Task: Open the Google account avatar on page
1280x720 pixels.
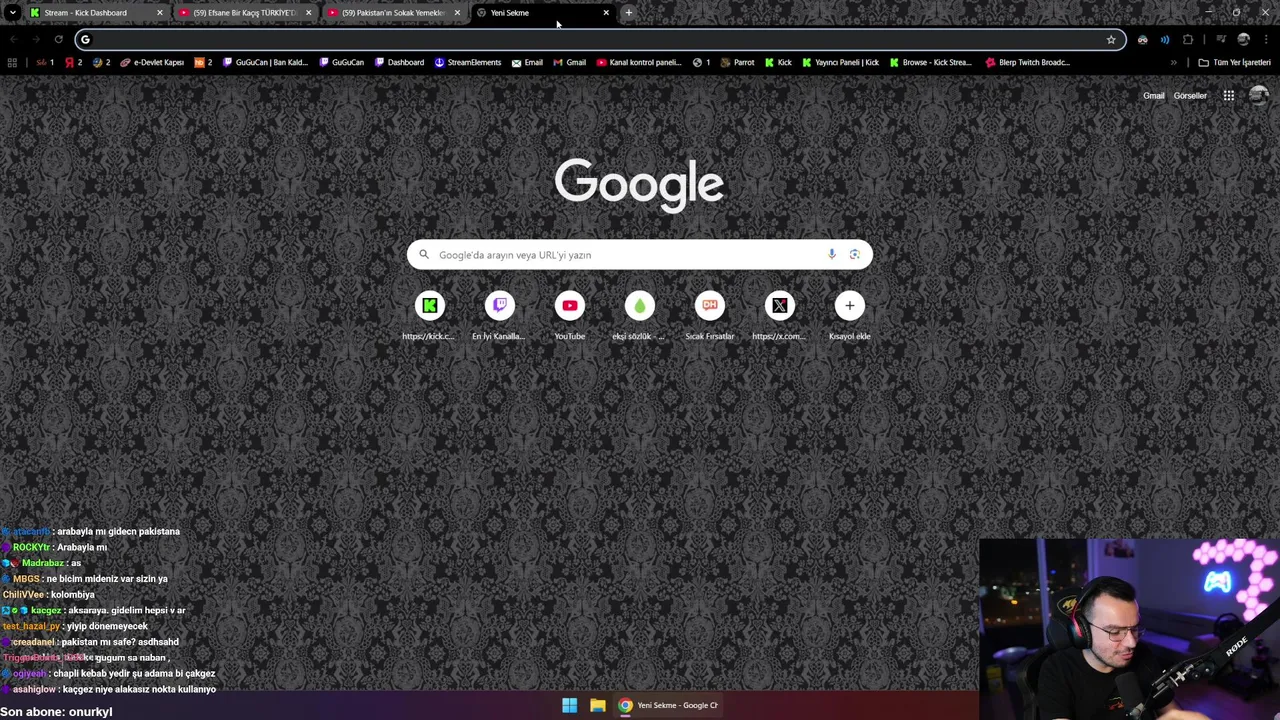Action: (1258, 96)
